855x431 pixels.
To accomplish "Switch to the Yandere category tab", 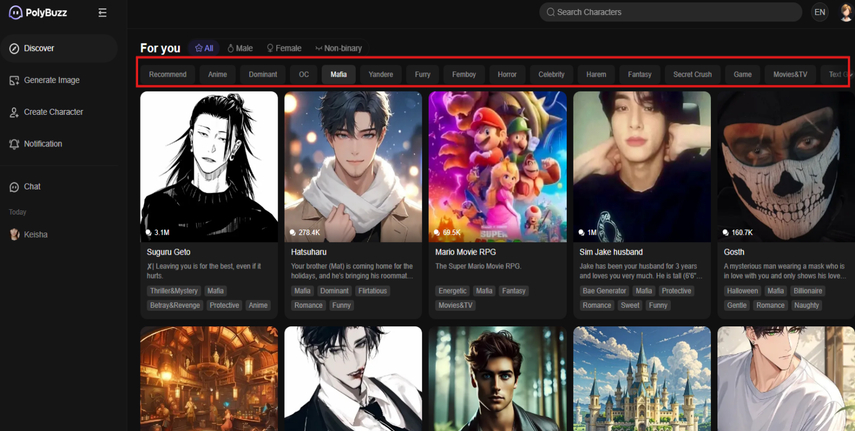I will point(380,74).
